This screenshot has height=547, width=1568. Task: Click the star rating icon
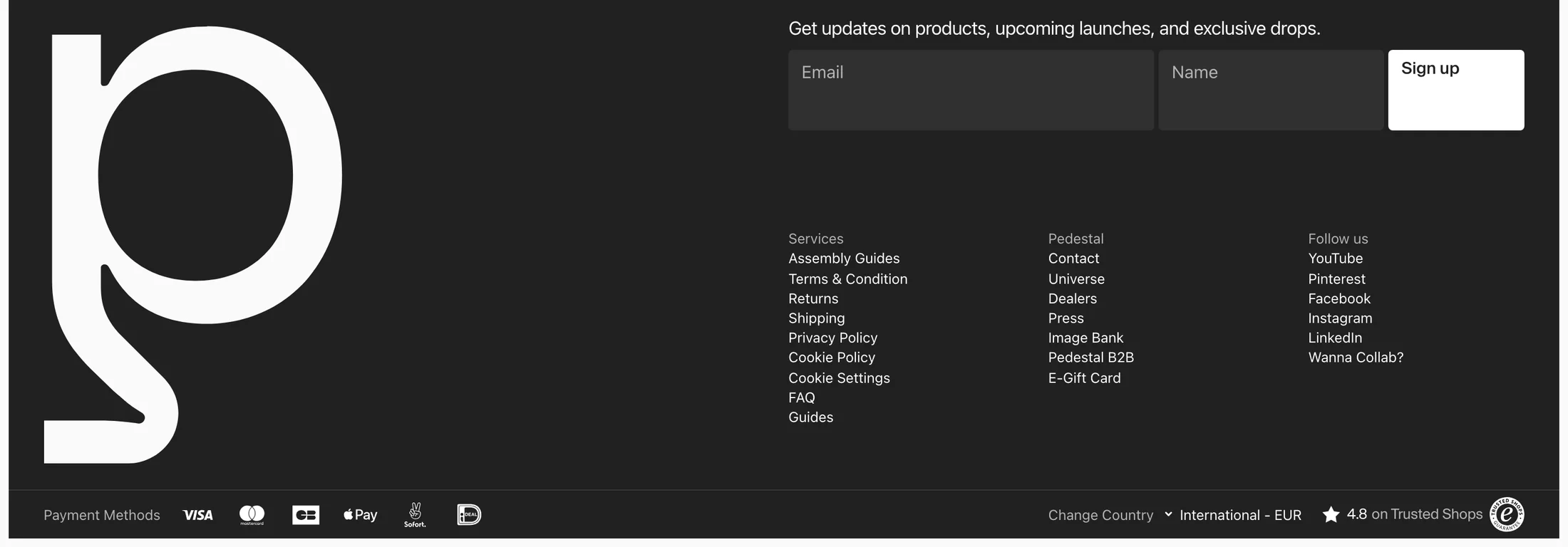point(1330,514)
